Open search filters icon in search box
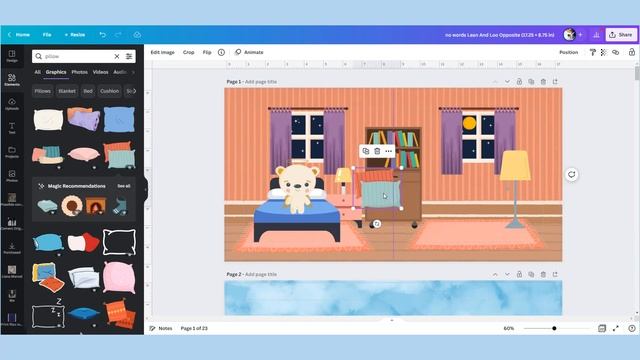 (129, 56)
